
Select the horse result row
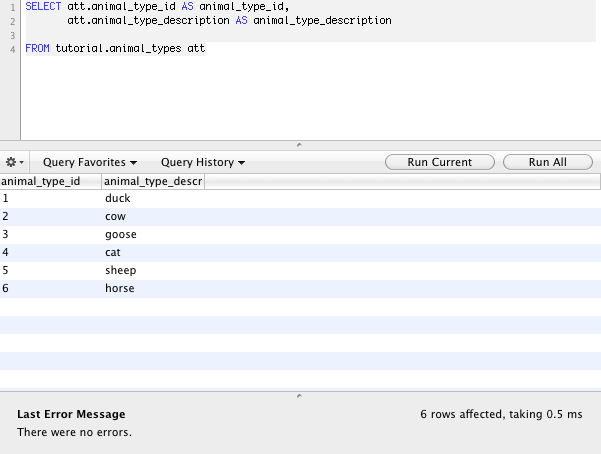[x=300, y=289]
